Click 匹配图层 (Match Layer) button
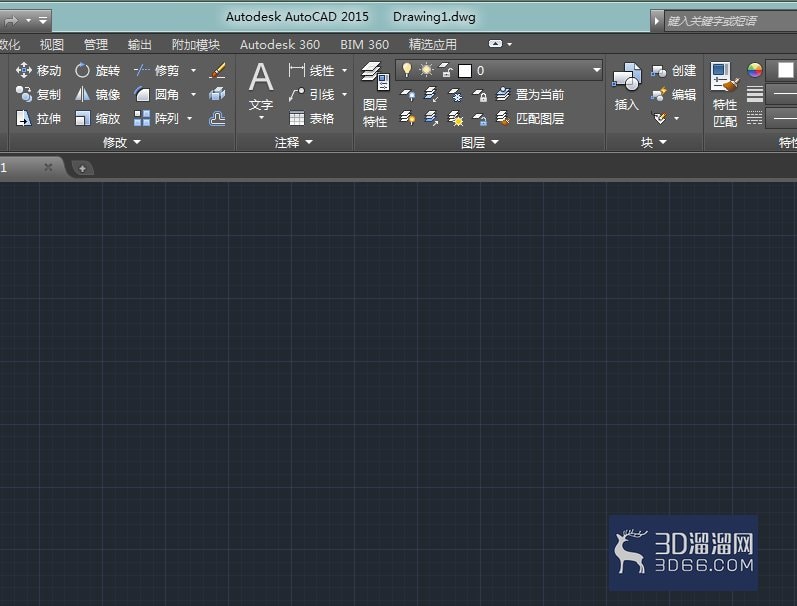Image resolution: width=797 pixels, height=606 pixels. (530, 118)
